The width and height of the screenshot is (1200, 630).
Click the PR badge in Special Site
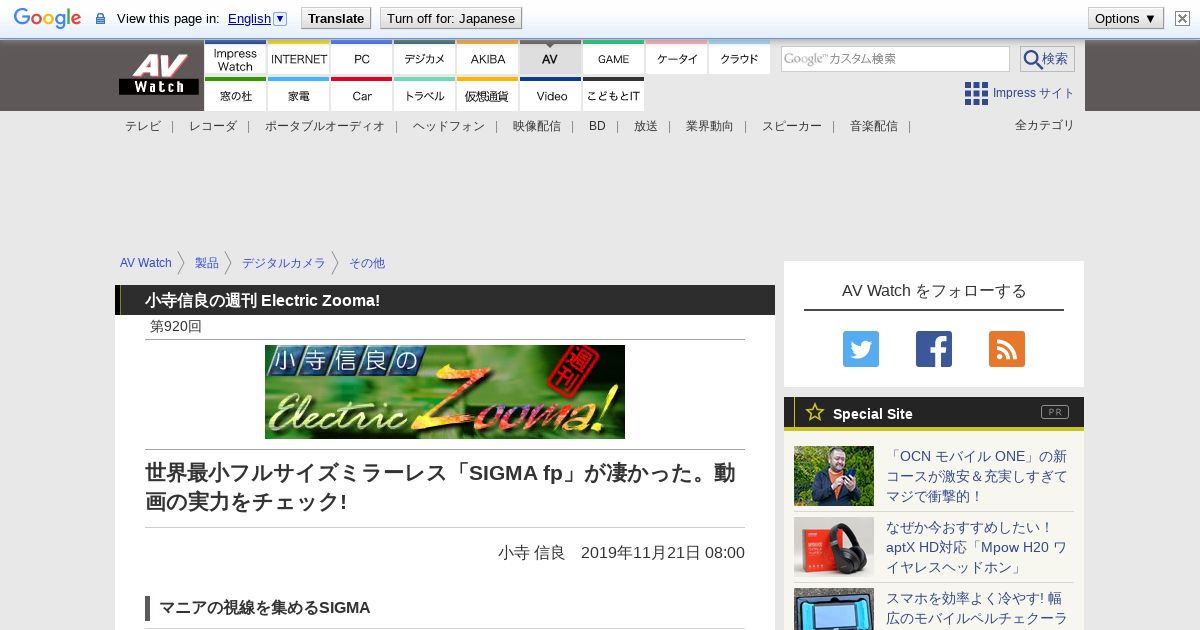point(1055,412)
